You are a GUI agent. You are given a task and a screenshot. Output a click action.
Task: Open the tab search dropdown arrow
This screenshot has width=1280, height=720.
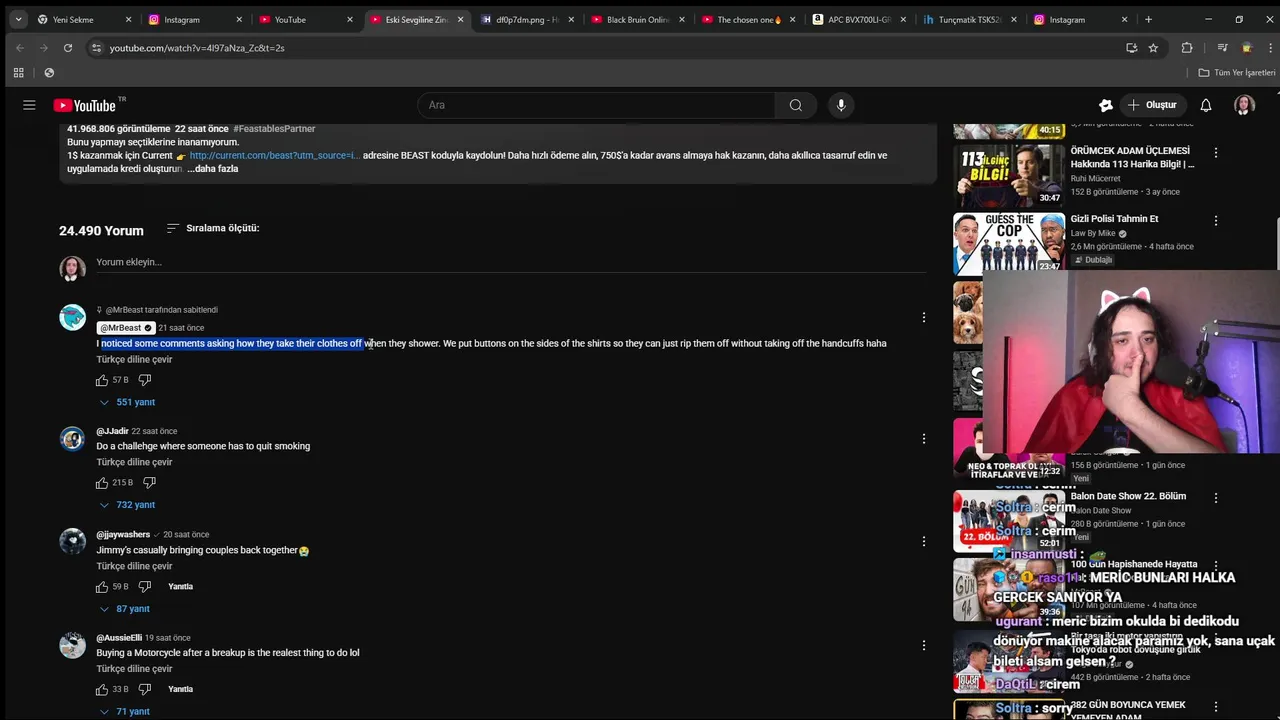(x=18, y=19)
